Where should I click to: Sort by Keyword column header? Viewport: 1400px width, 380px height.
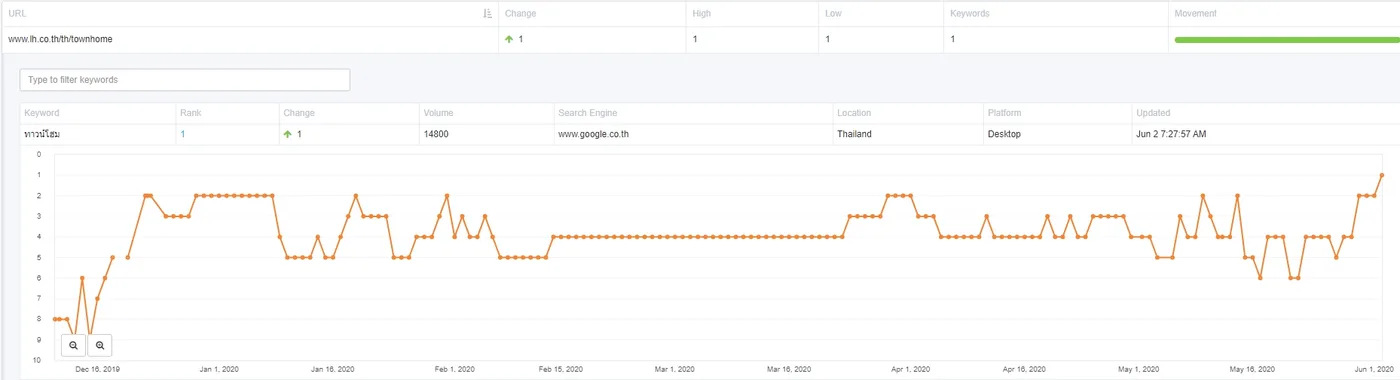42,113
